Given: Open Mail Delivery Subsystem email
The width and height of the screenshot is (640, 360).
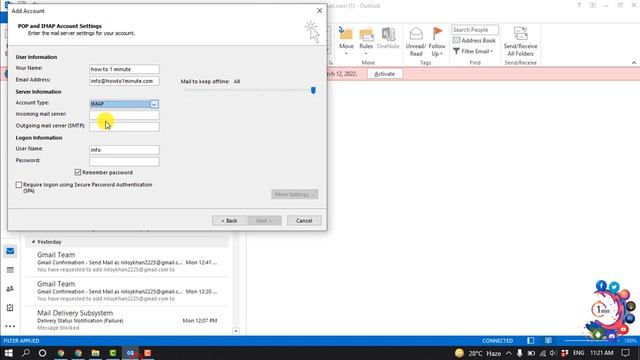Looking at the screenshot, I should click(127, 320).
